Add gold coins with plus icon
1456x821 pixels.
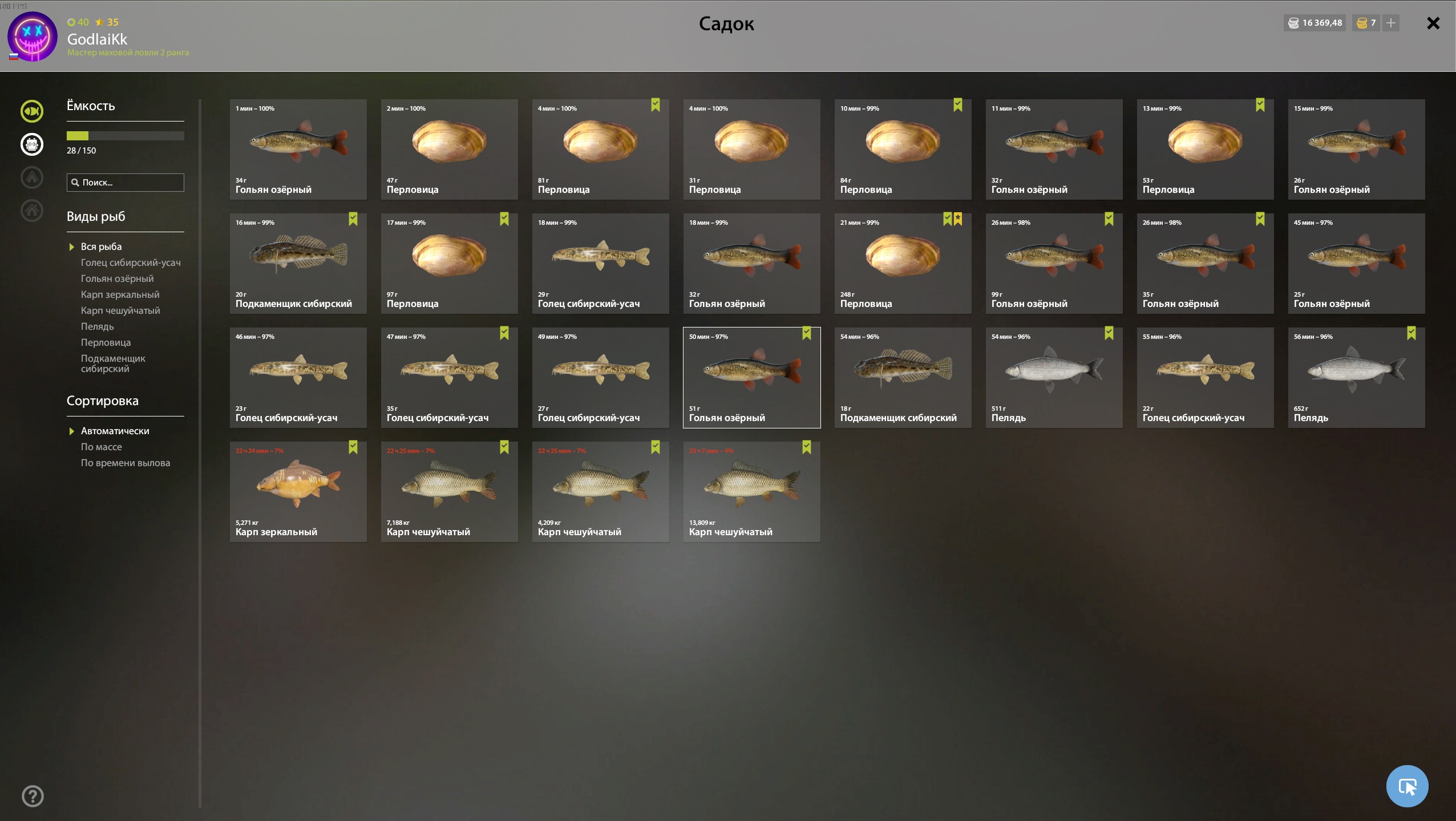1391,23
